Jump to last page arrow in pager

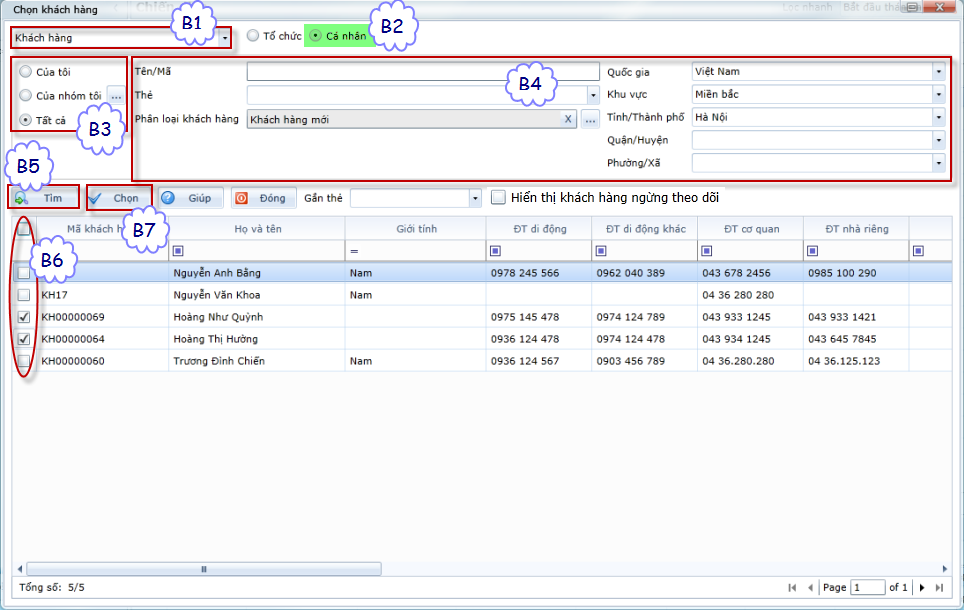click(x=941, y=588)
